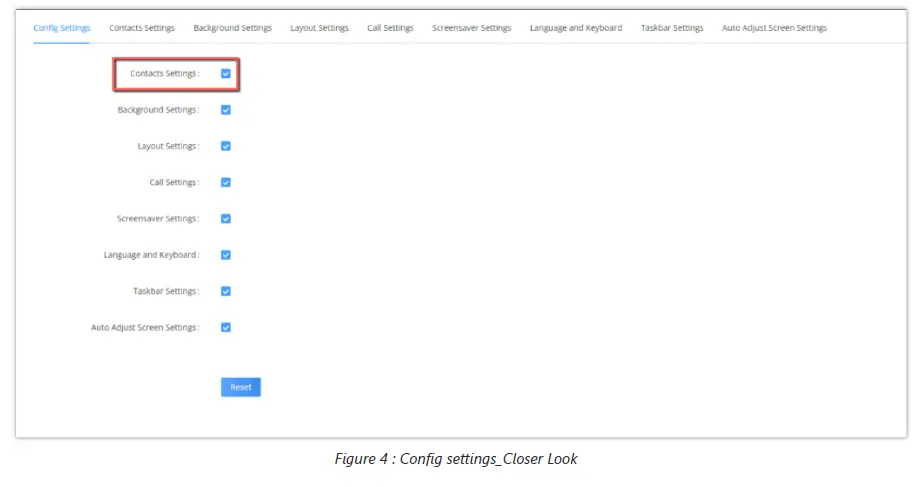The width and height of the screenshot is (916, 487).
Task: Click the 'Figure 4 : Config settings_Closer Look' caption
Action: point(456,459)
